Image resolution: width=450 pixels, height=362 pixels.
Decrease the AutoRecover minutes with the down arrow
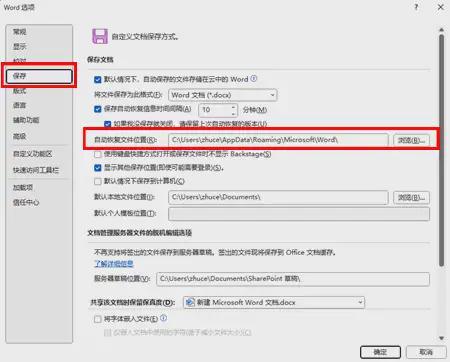pos(234,113)
